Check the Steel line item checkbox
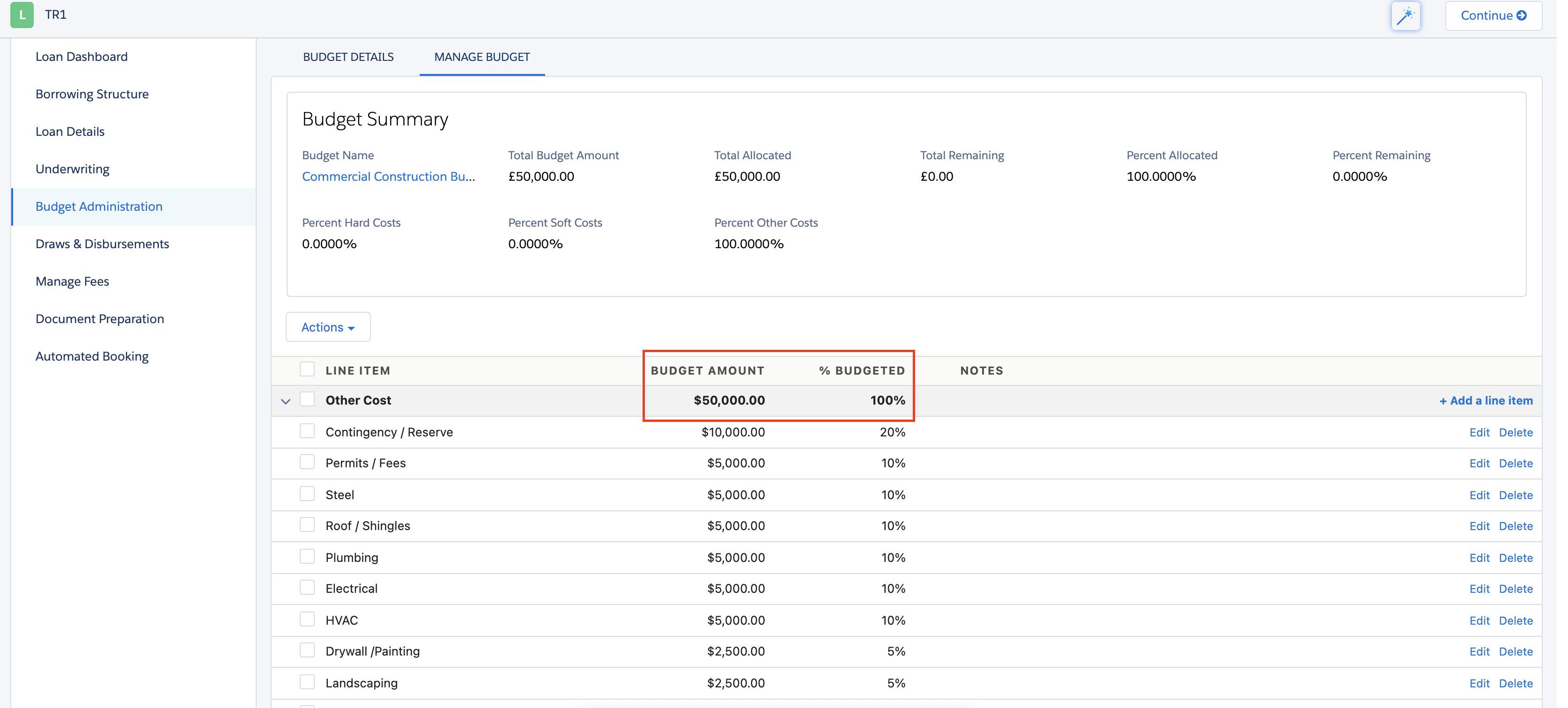Image resolution: width=1568 pixels, height=708 pixels. [307, 494]
